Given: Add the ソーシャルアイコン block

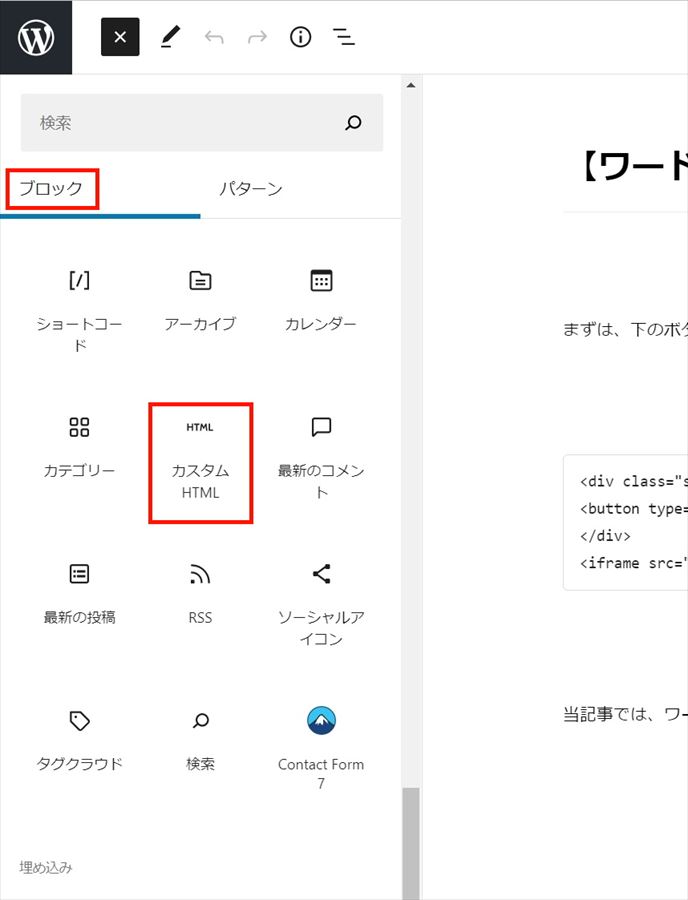Looking at the screenshot, I should pyautogui.click(x=321, y=602).
